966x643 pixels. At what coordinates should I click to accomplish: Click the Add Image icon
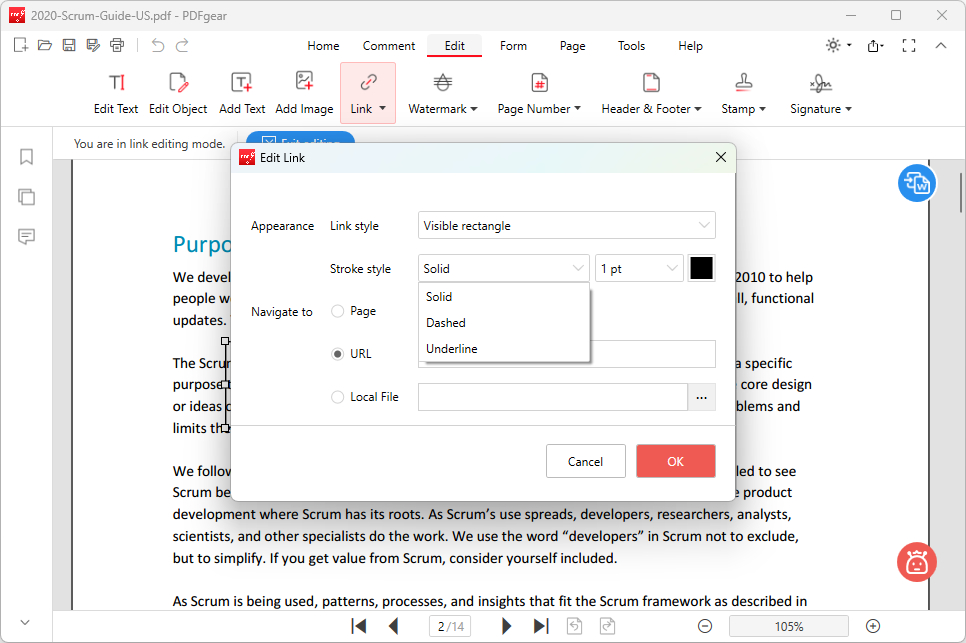pyautogui.click(x=304, y=83)
